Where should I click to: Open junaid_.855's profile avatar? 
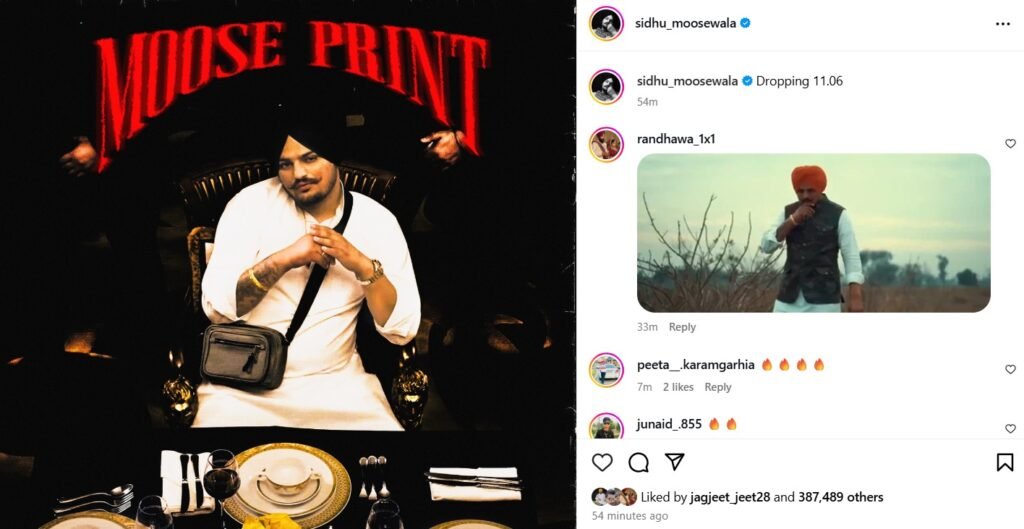tap(606, 426)
